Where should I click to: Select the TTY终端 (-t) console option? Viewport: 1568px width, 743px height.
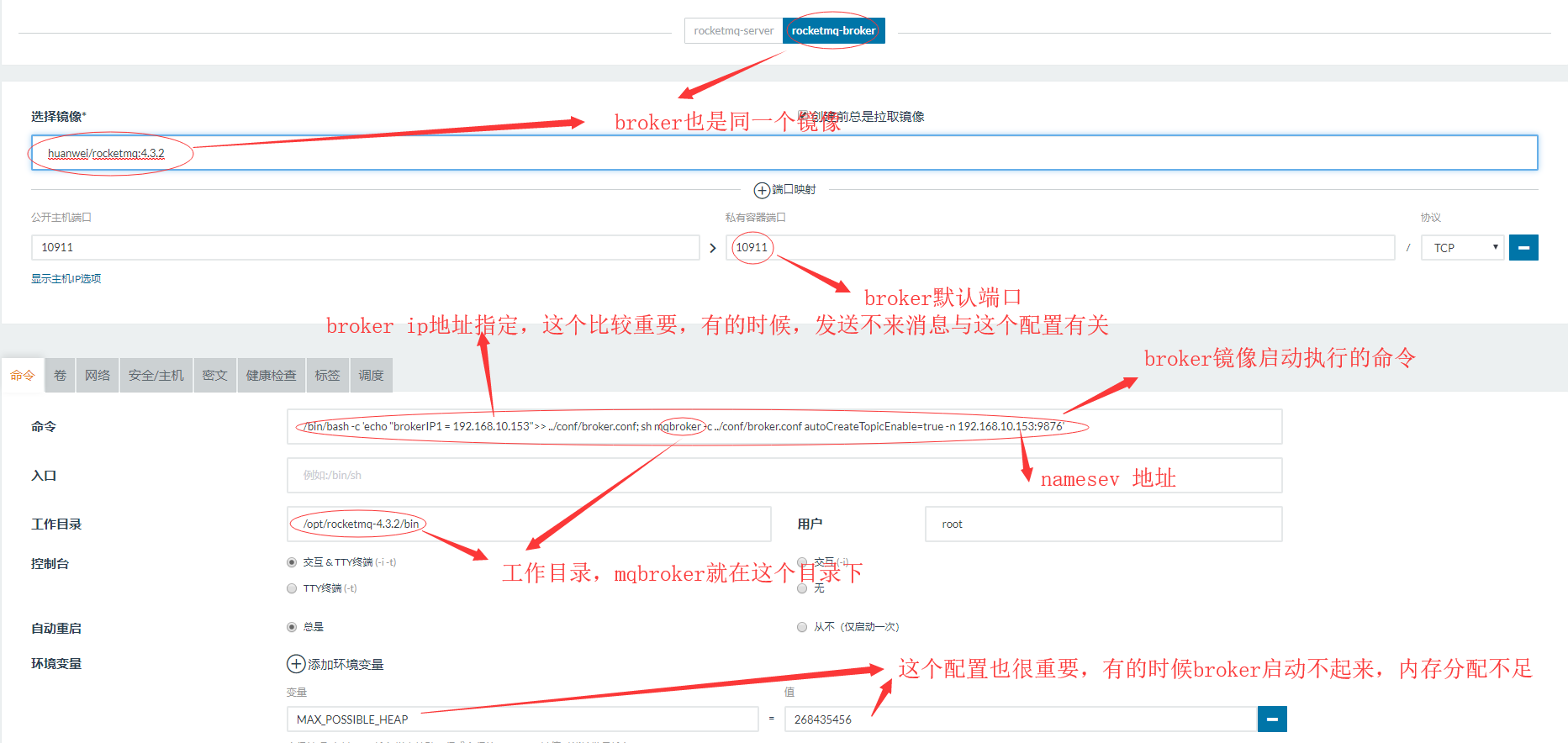292,588
